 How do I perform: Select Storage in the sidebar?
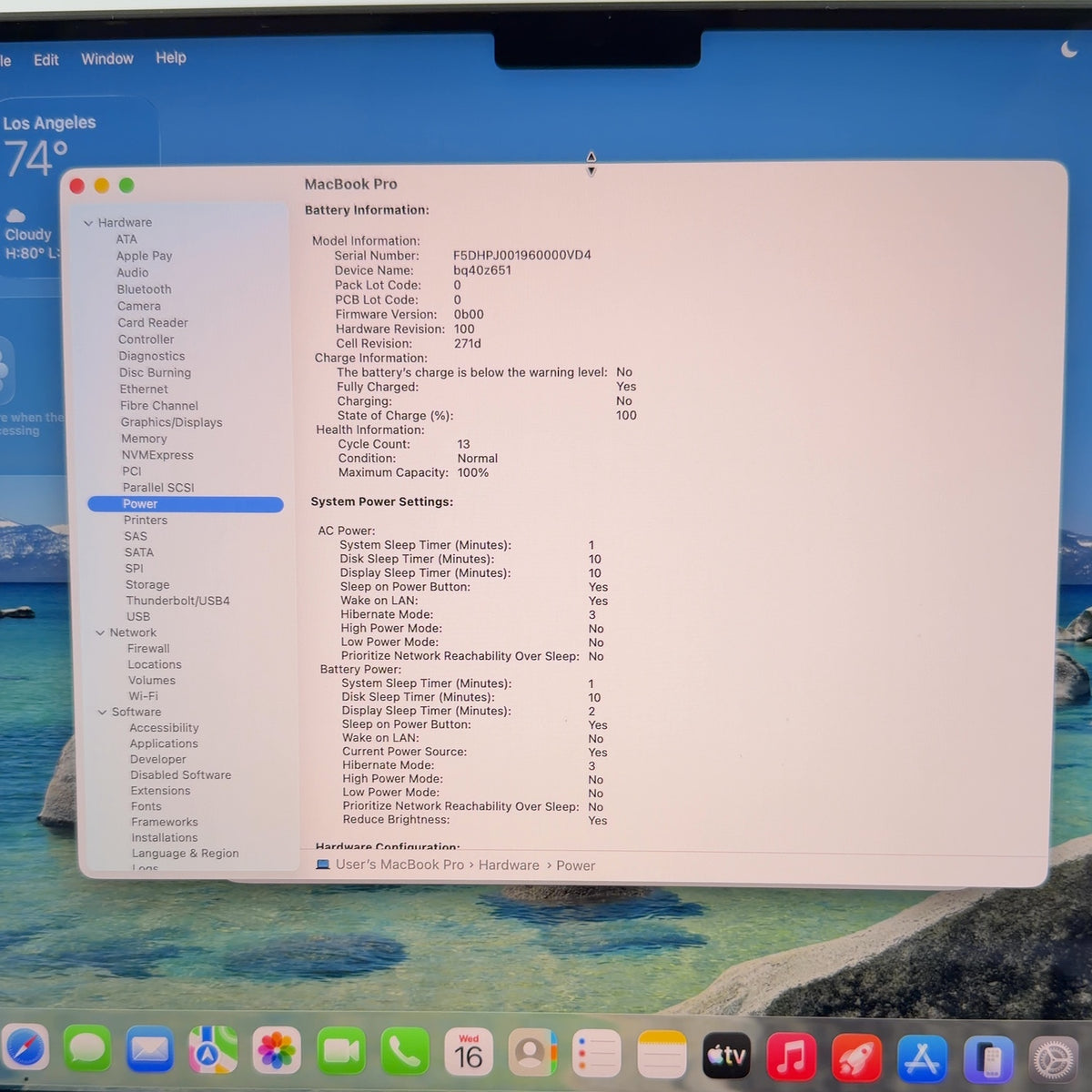click(147, 585)
